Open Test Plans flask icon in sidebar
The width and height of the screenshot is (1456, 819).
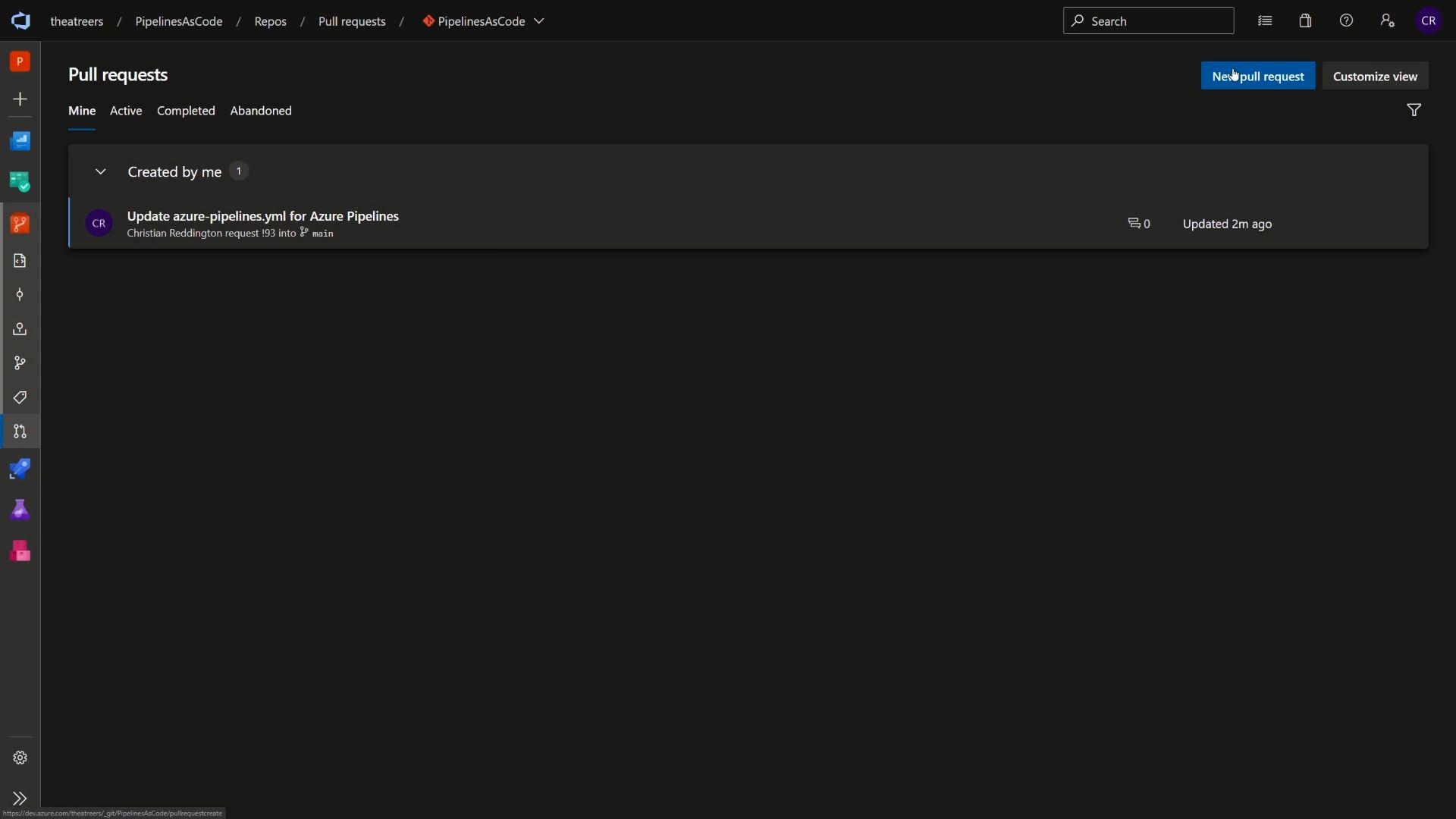(19, 509)
